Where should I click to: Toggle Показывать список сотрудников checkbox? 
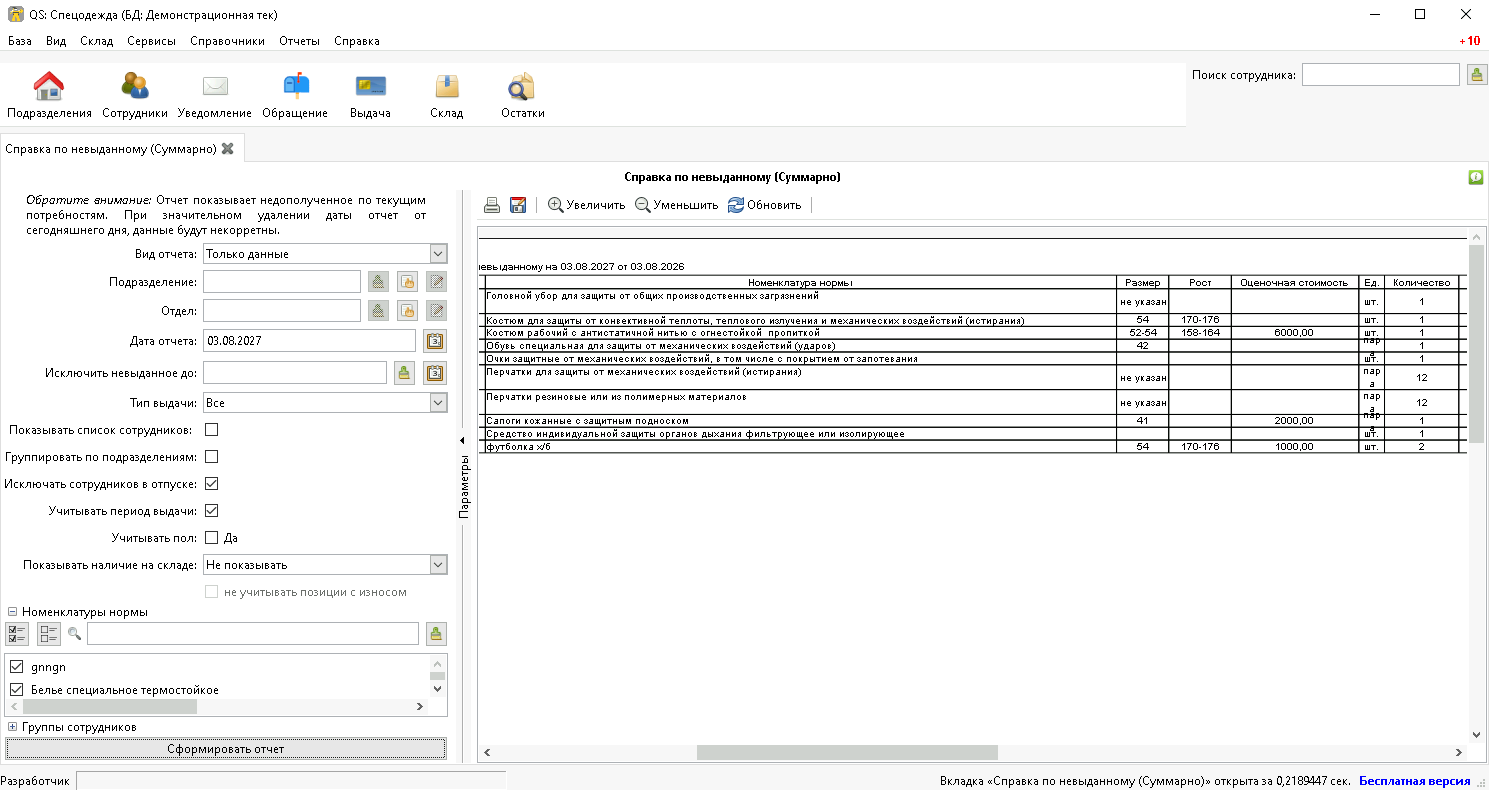[211, 430]
